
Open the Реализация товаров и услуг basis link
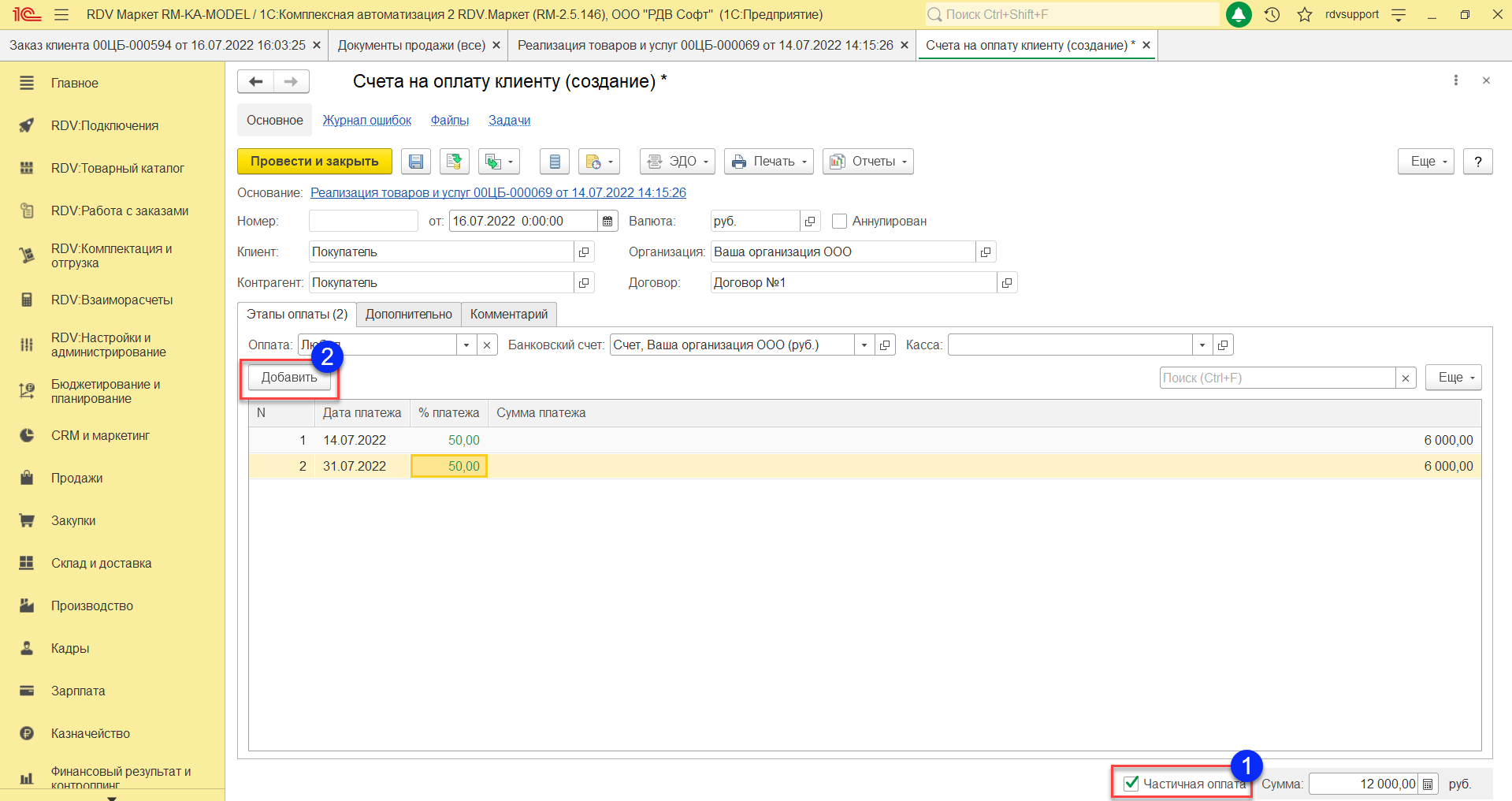click(498, 192)
